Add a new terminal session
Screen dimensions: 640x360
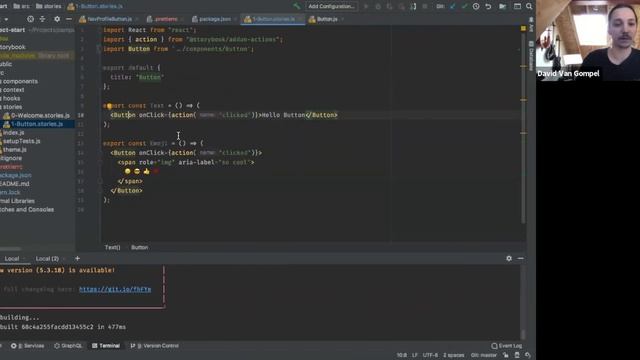[77, 258]
